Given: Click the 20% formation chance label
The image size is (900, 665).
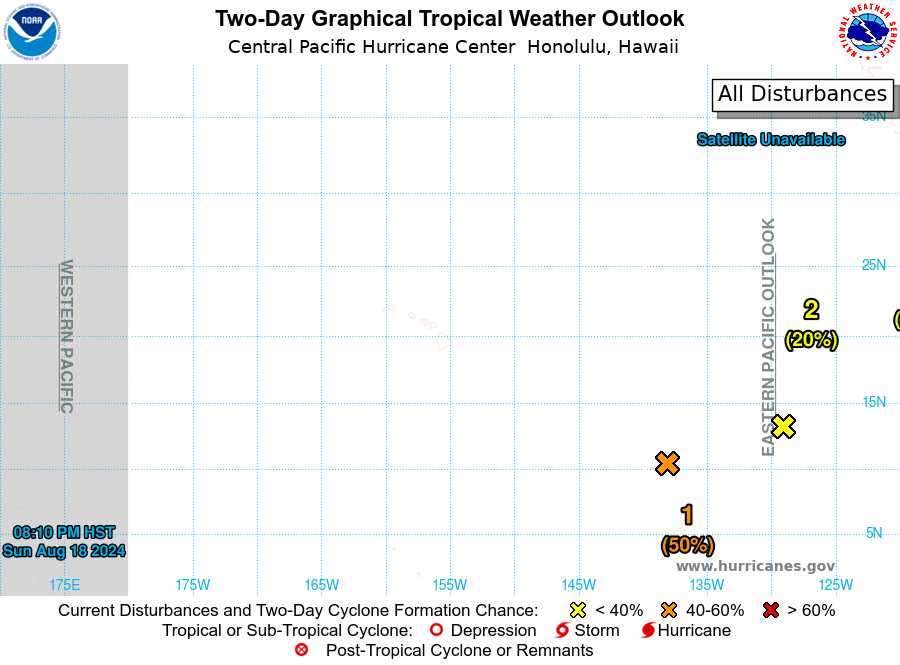Looking at the screenshot, I should 812,340.
